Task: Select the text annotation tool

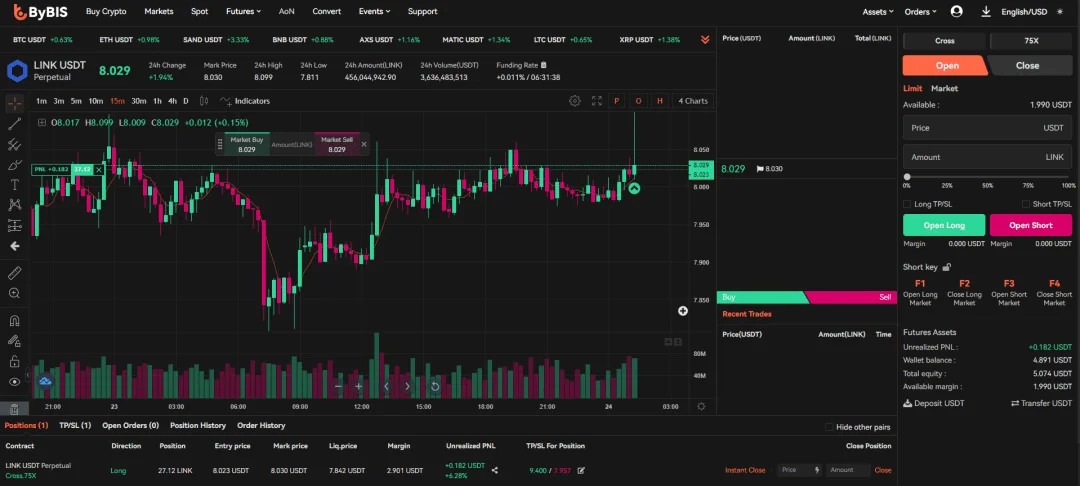Action: (14, 184)
